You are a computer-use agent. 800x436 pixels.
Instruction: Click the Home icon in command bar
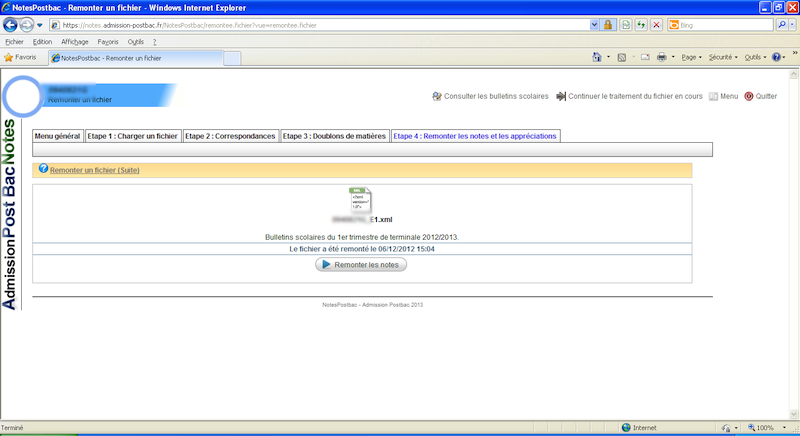(x=597, y=58)
